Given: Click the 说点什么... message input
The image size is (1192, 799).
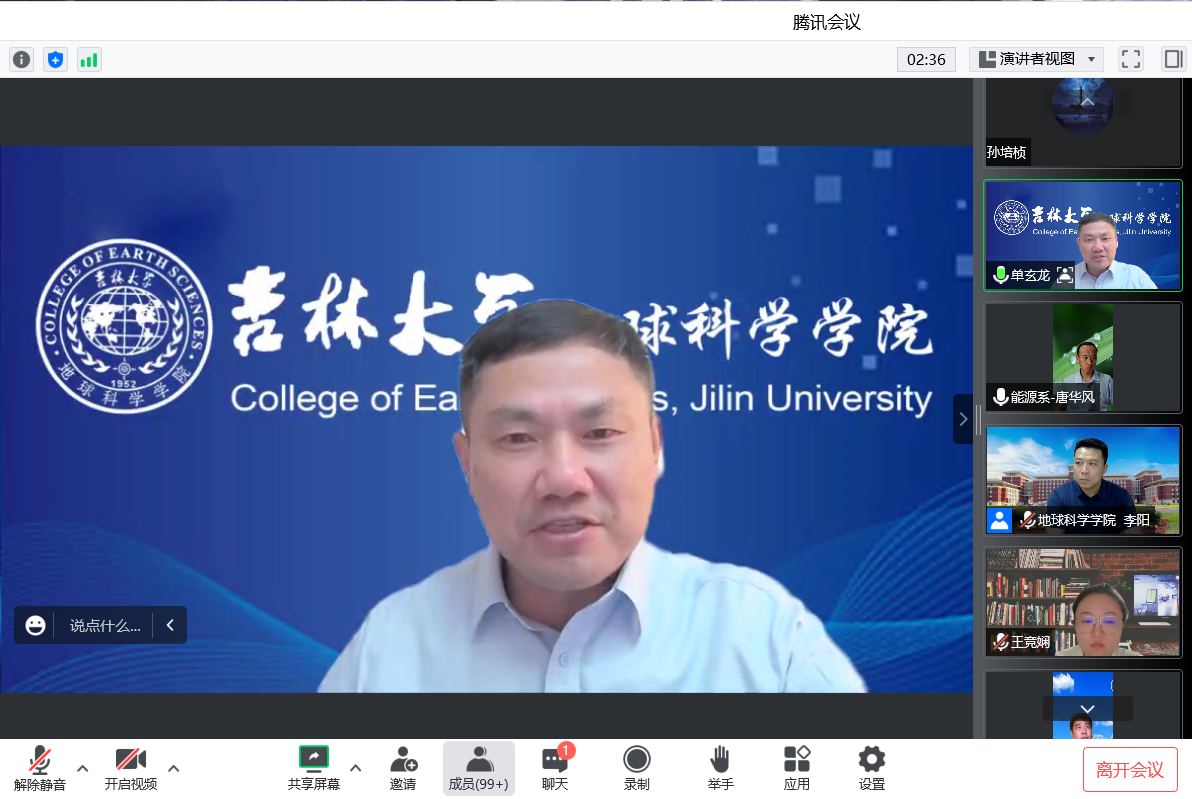Looking at the screenshot, I should point(105,626).
